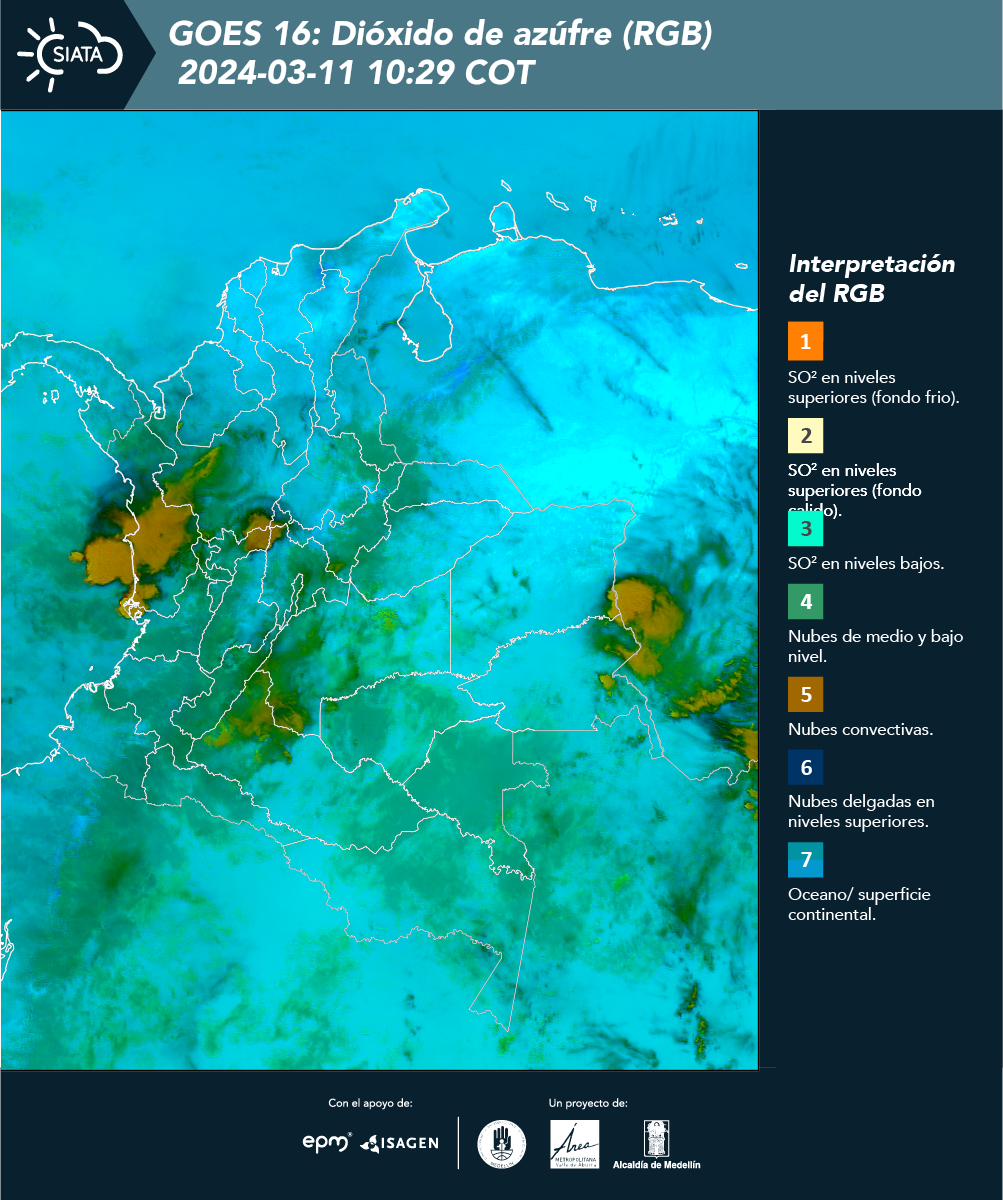Click the label 'Nubes convectivas.'

[861, 729]
